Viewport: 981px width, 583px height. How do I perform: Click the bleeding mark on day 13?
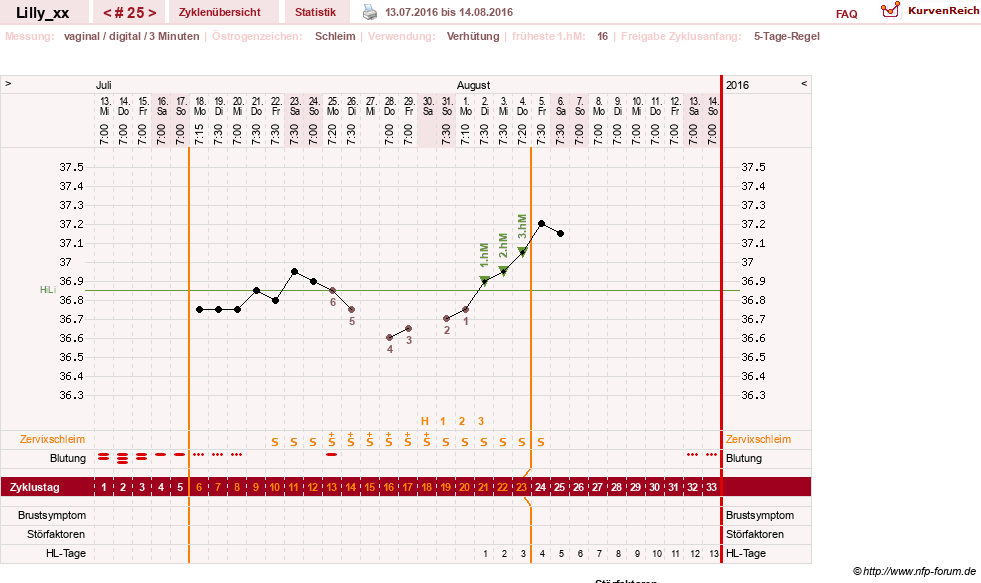click(x=332, y=455)
